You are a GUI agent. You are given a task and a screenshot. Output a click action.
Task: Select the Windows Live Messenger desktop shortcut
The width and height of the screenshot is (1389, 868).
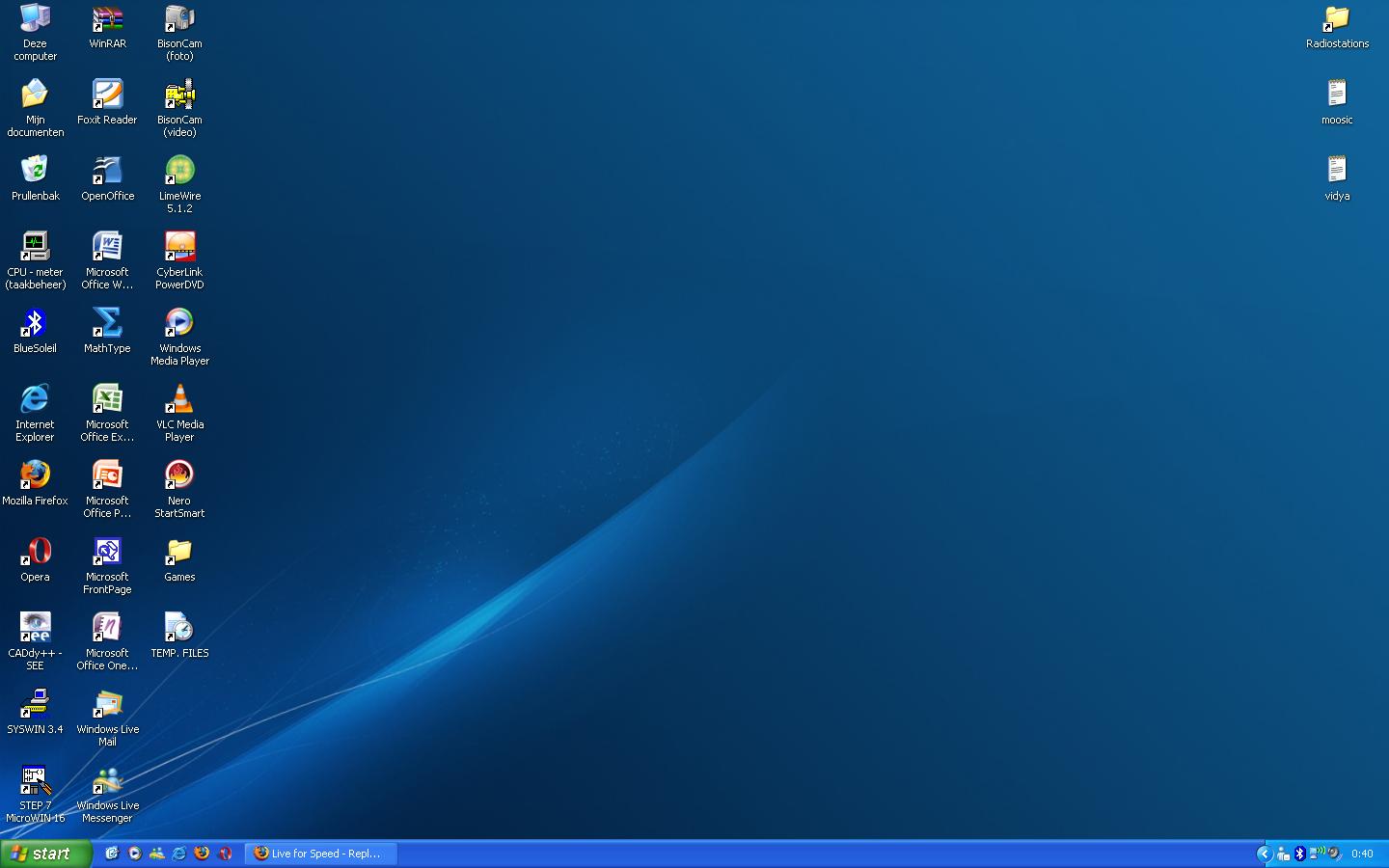click(x=107, y=794)
